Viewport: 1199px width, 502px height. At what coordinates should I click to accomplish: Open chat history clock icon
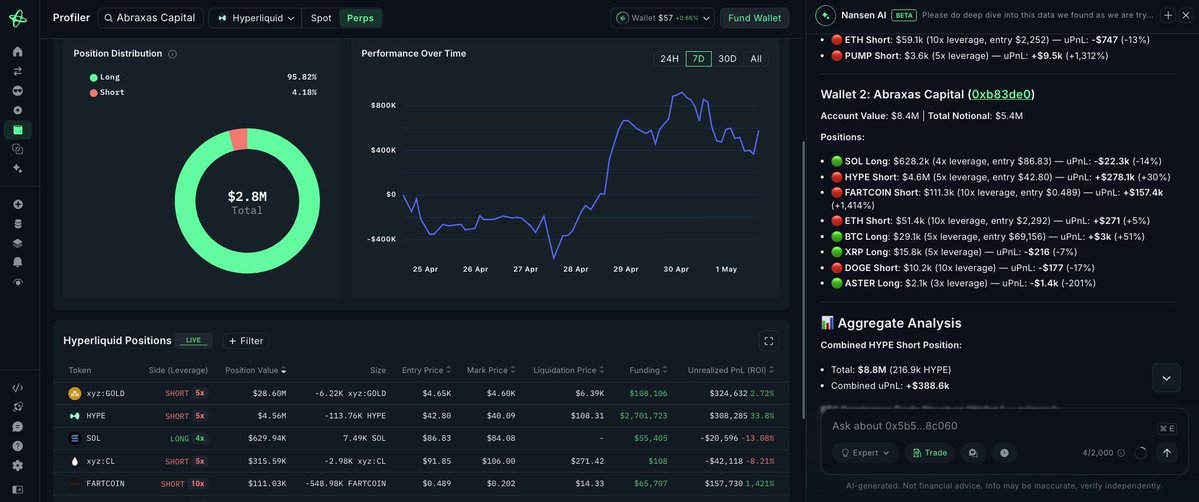point(1004,453)
